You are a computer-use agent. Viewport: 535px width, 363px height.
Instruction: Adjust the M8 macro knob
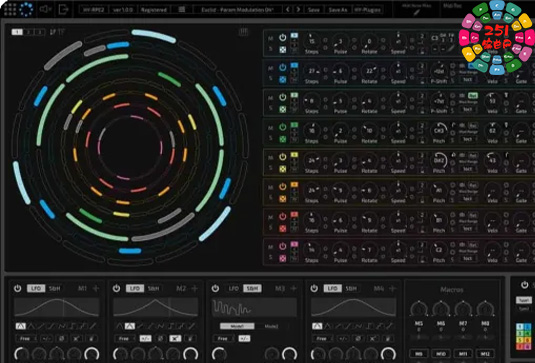pos(485,309)
